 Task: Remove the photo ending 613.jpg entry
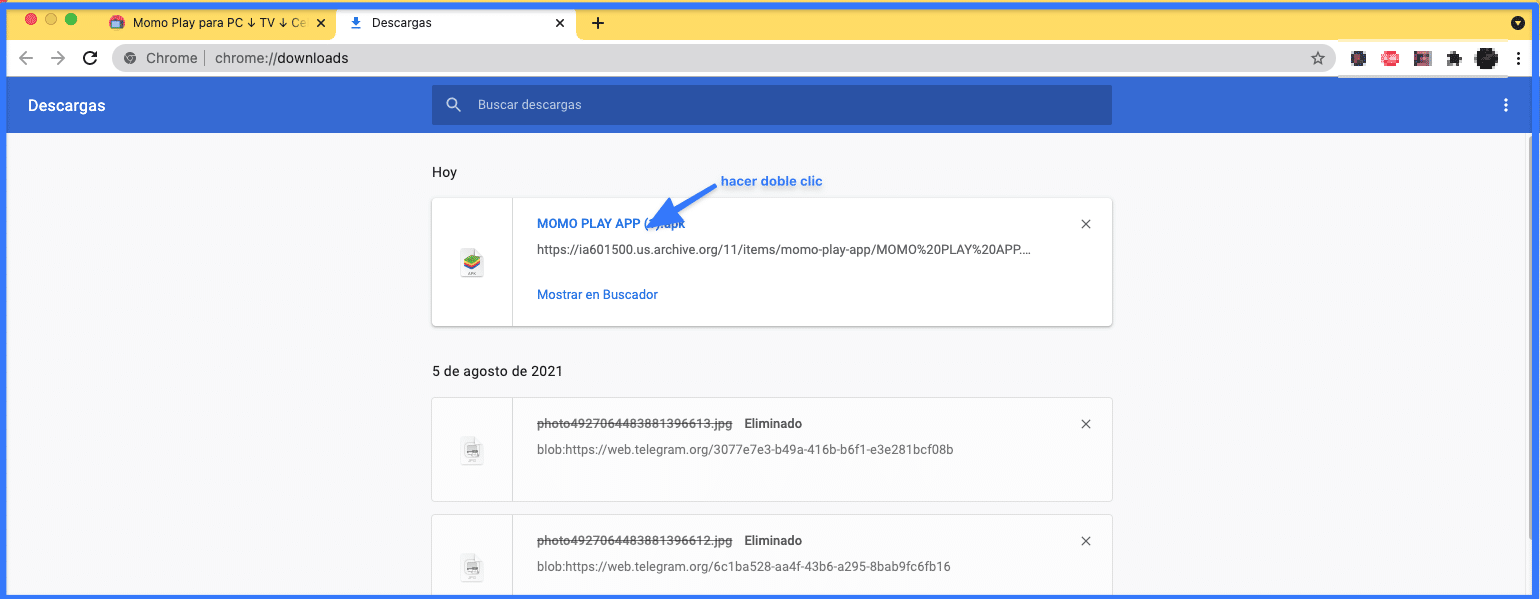click(x=1086, y=424)
